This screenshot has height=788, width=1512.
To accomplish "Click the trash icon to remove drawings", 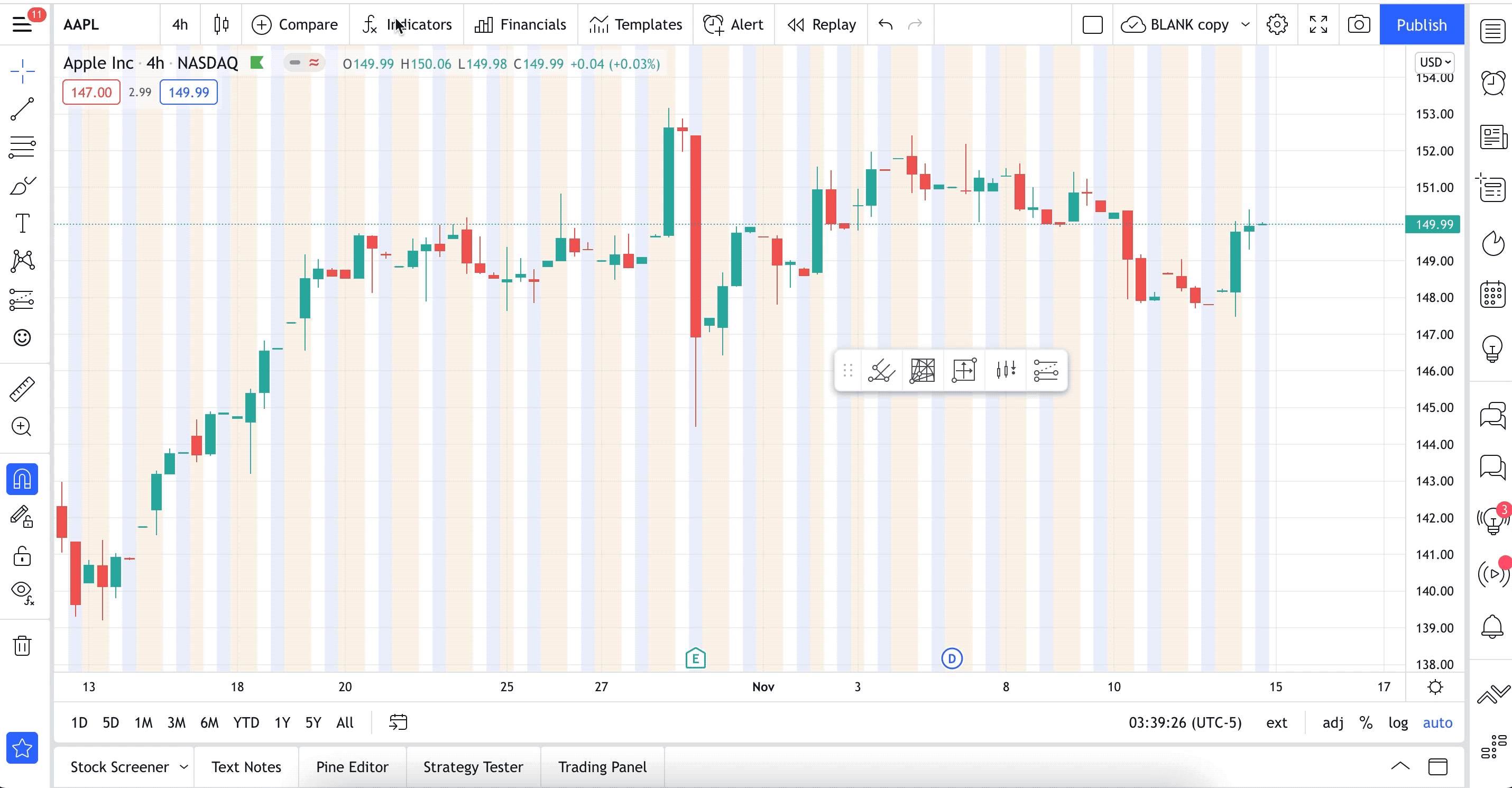I will coord(22,645).
